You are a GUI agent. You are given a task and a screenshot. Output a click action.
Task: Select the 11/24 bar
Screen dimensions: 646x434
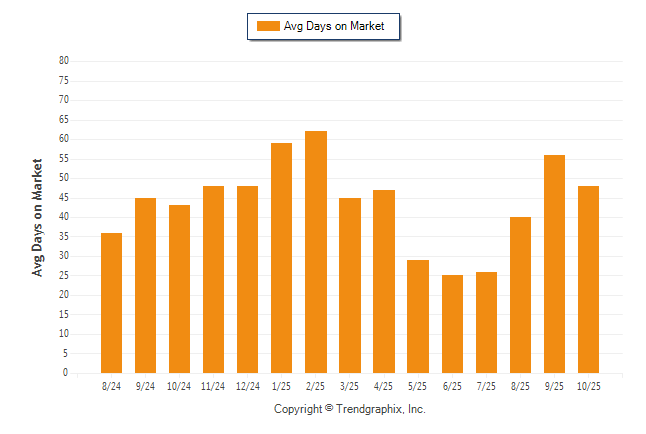(213, 280)
